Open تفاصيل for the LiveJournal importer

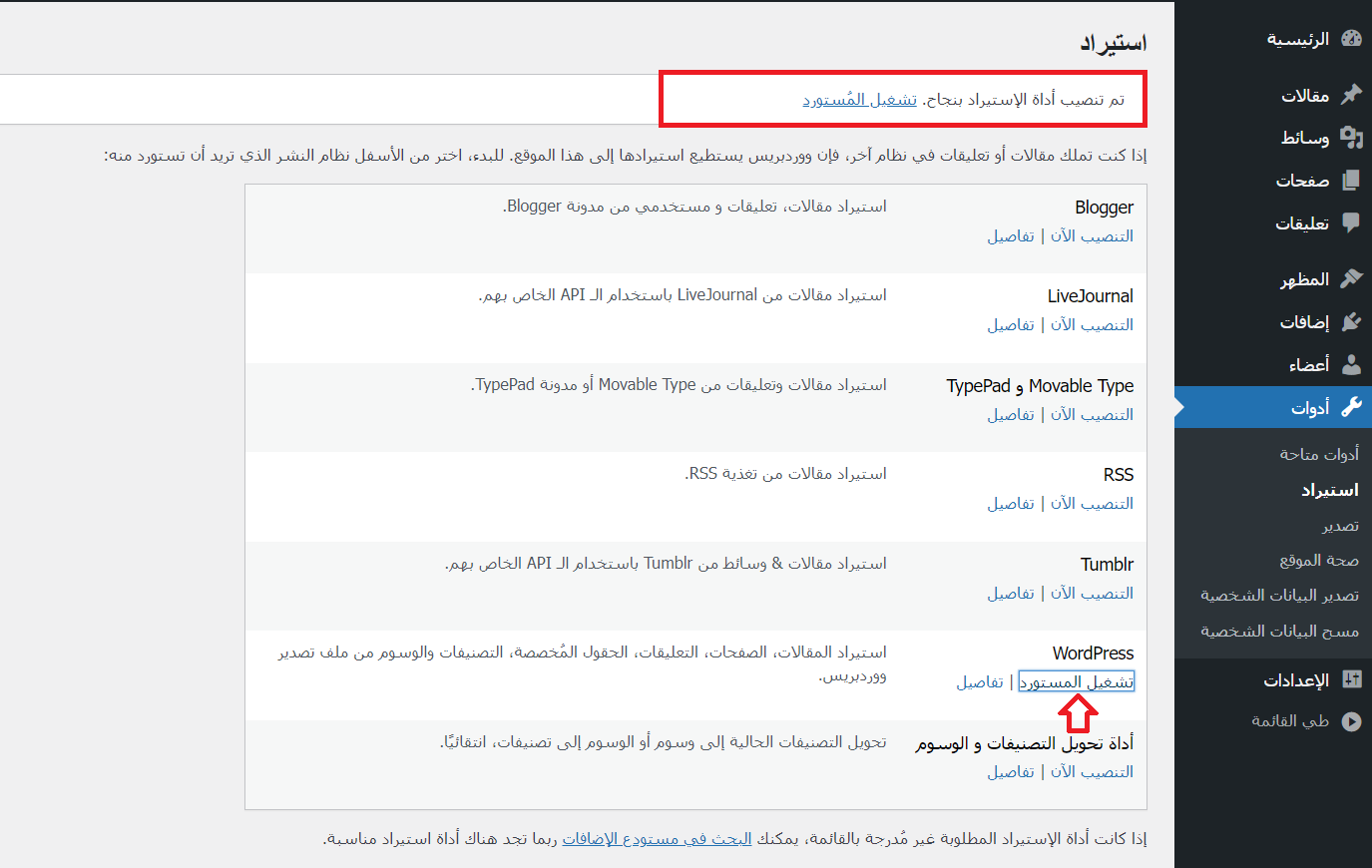point(1010,325)
